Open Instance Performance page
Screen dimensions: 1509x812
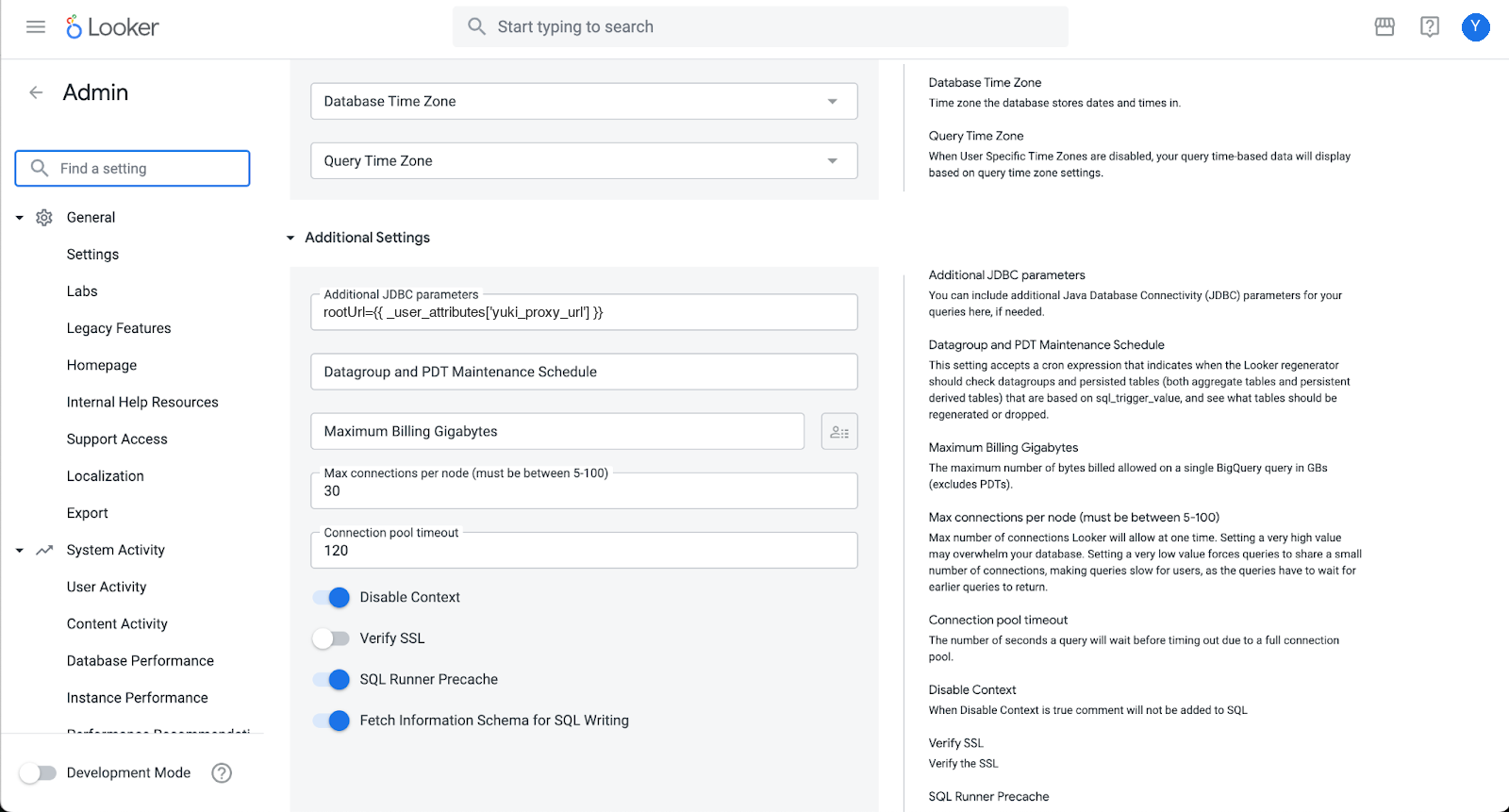pyautogui.click(x=138, y=698)
